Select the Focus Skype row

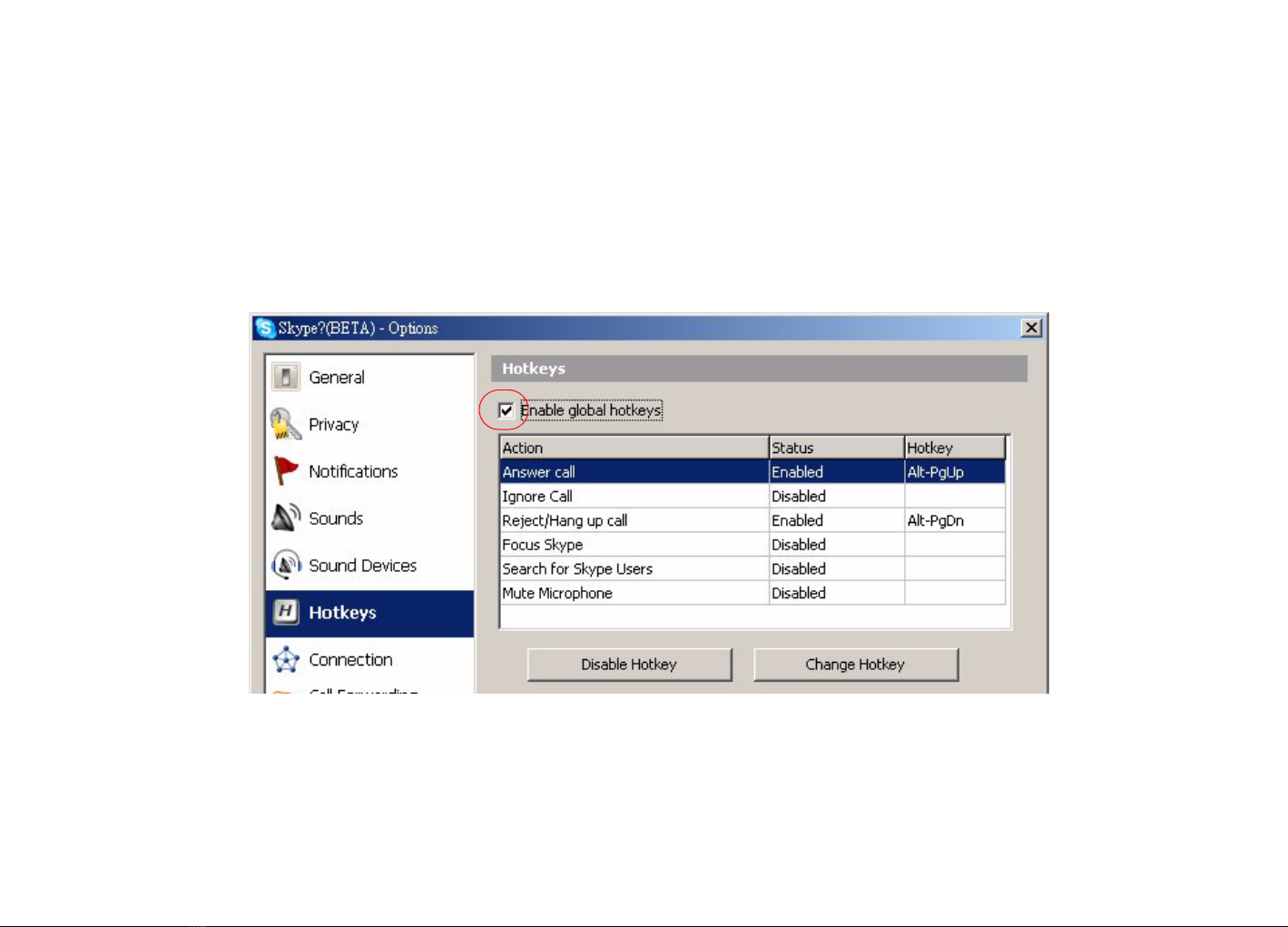click(x=753, y=545)
